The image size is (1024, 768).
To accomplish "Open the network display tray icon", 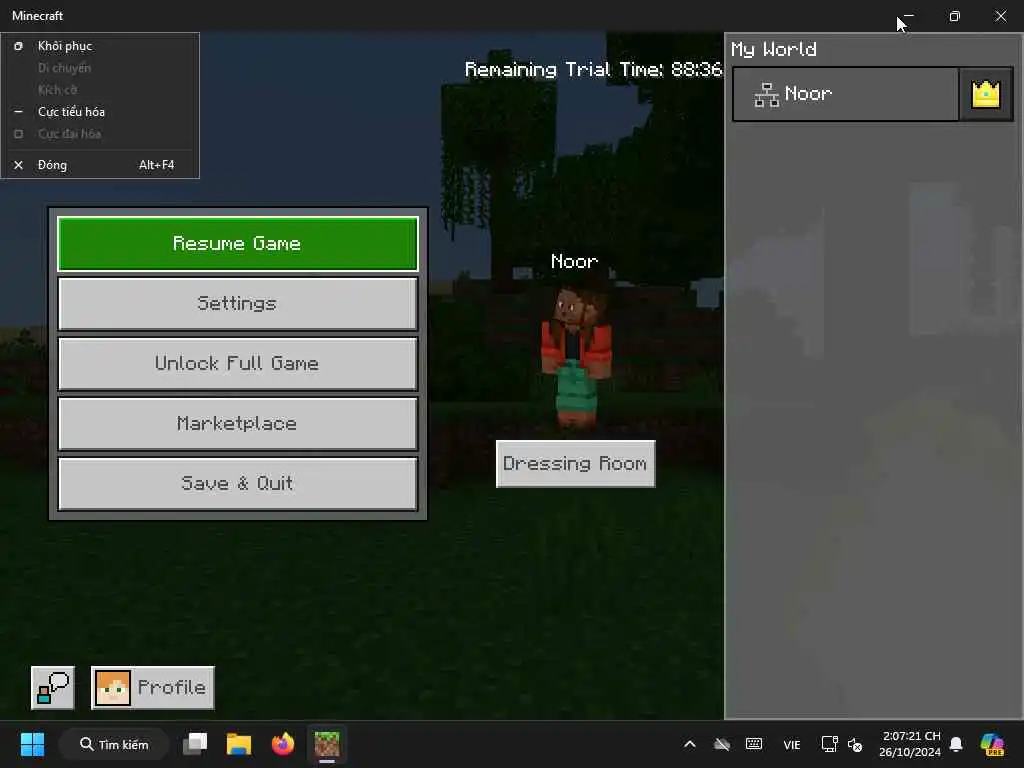I will pyautogui.click(x=829, y=744).
